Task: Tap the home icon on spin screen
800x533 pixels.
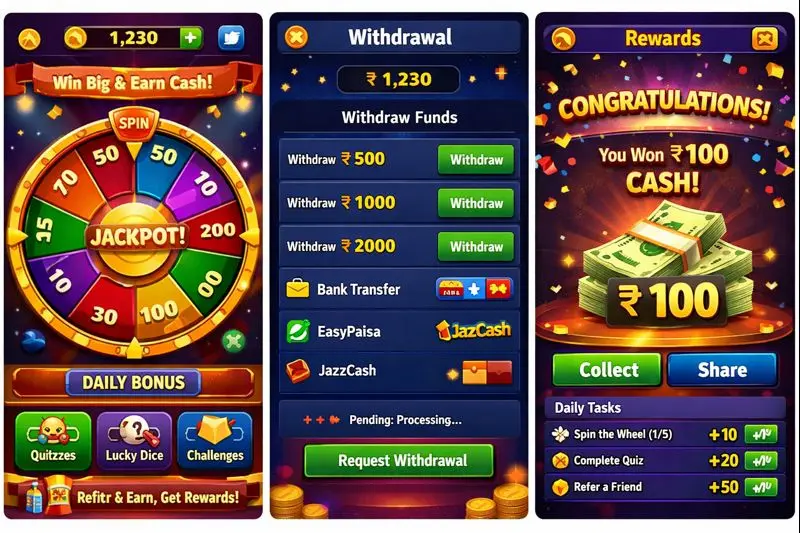Action: [29, 39]
